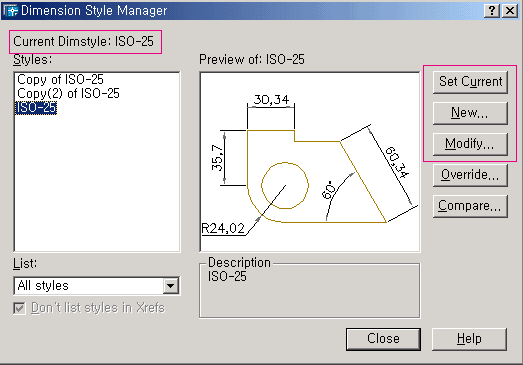Click the Description box text ISO-25
The image size is (523, 365).
click(x=227, y=277)
